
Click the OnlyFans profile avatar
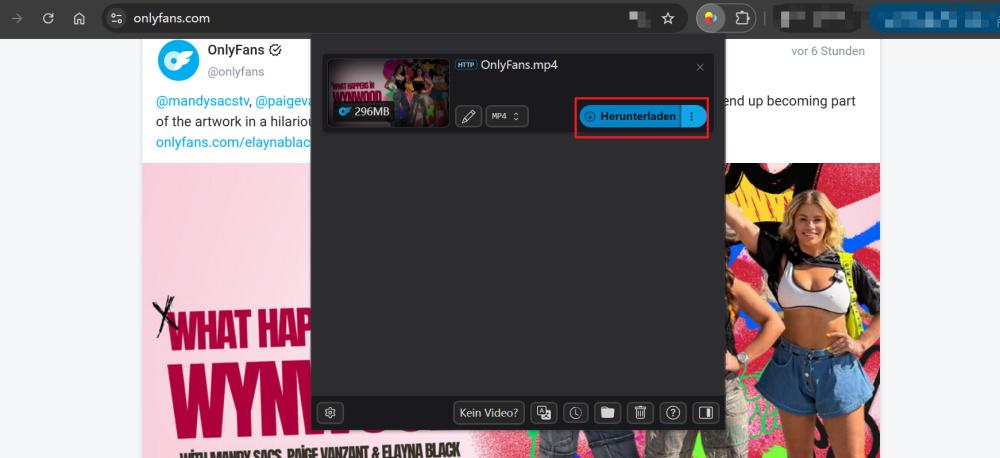179,60
